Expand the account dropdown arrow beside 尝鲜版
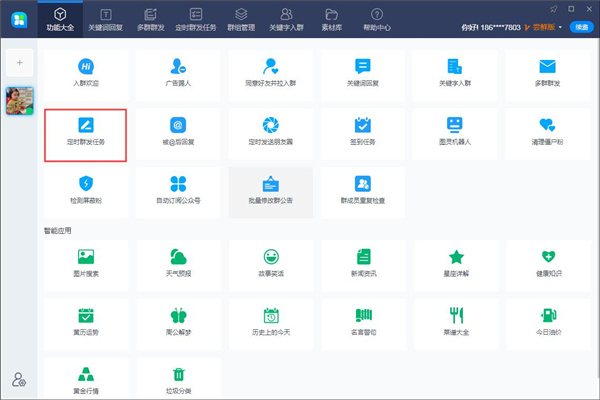The width and height of the screenshot is (600, 400). [560, 27]
